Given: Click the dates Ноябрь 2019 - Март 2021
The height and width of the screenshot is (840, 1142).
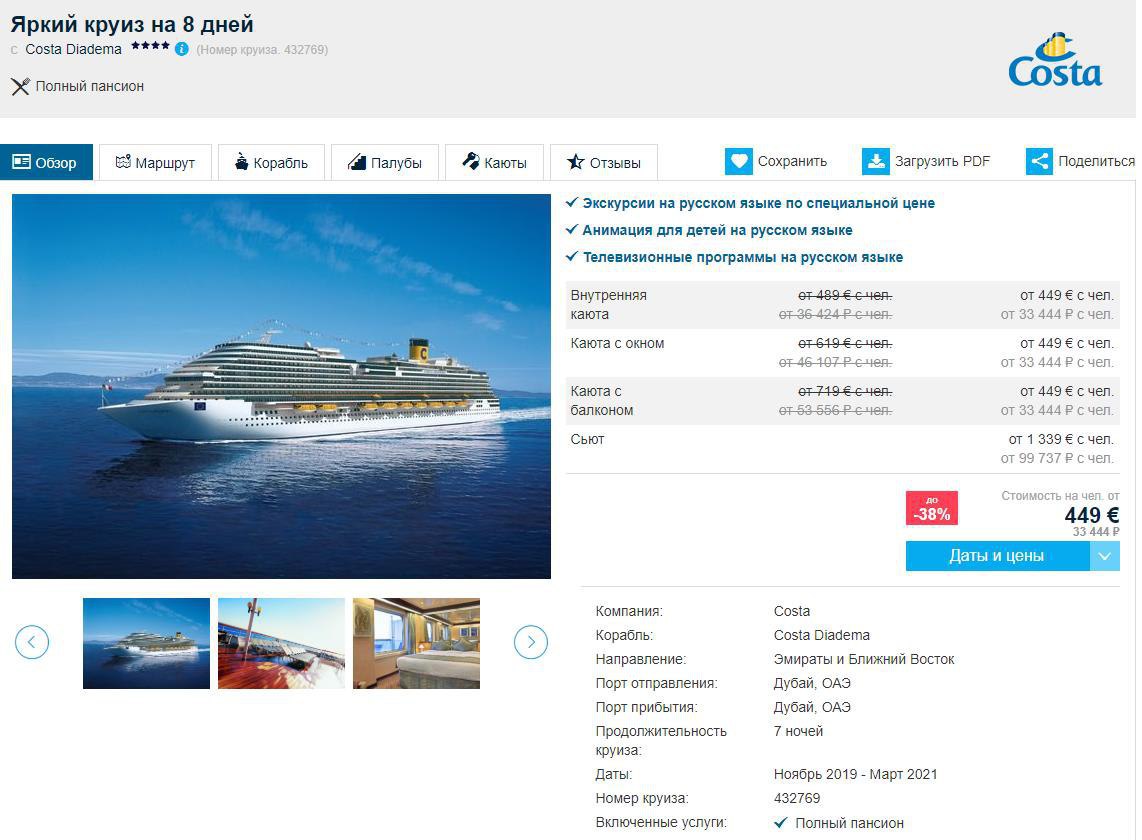Looking at the screenshot, I should pyautogui.click(x=856, y=774).
